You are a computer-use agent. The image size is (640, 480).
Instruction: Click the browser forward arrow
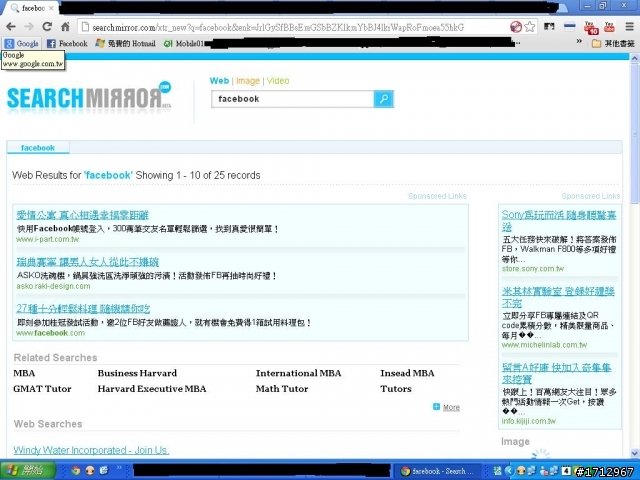29,27
